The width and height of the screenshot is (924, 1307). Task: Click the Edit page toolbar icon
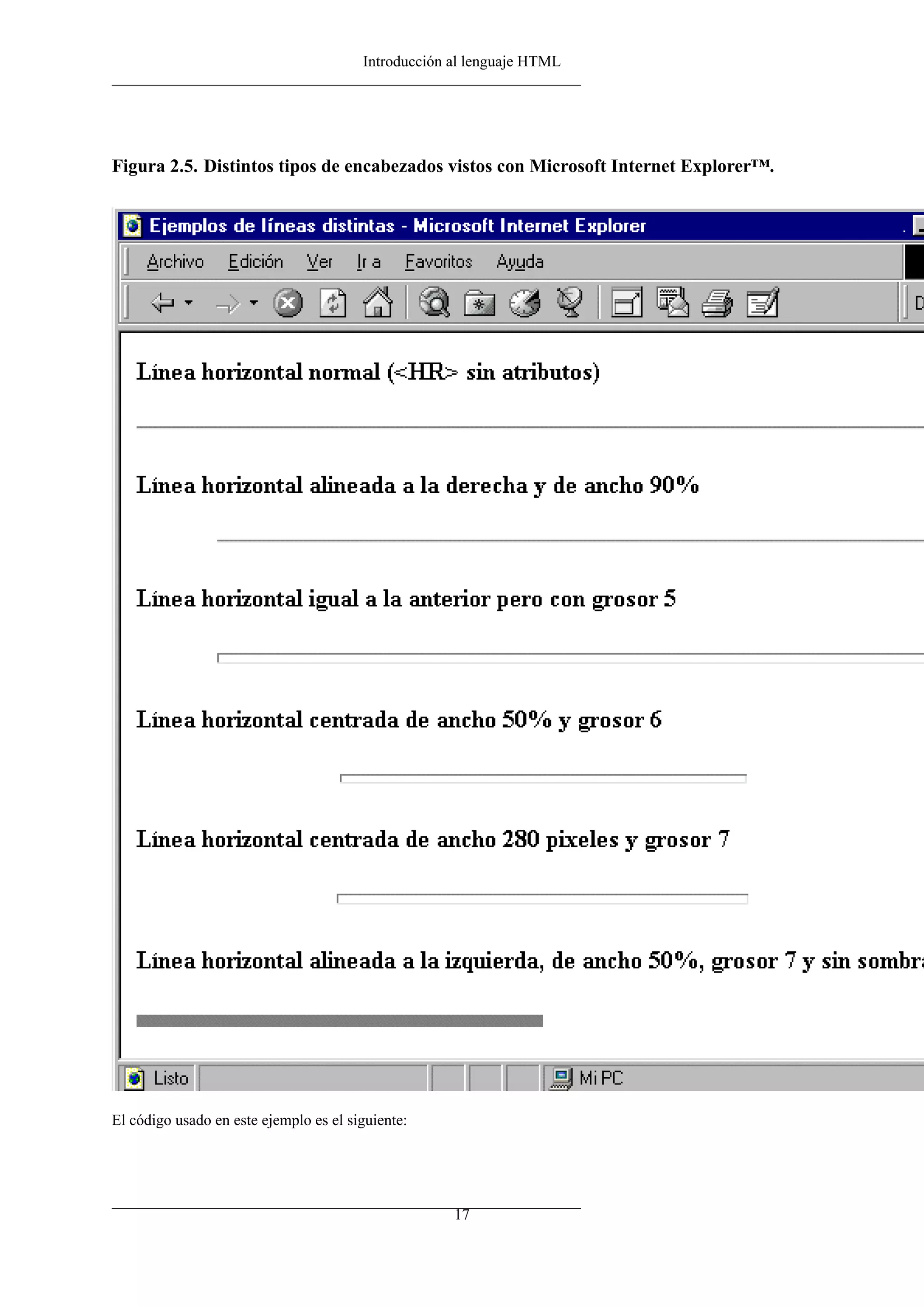[x=762, y=302]
